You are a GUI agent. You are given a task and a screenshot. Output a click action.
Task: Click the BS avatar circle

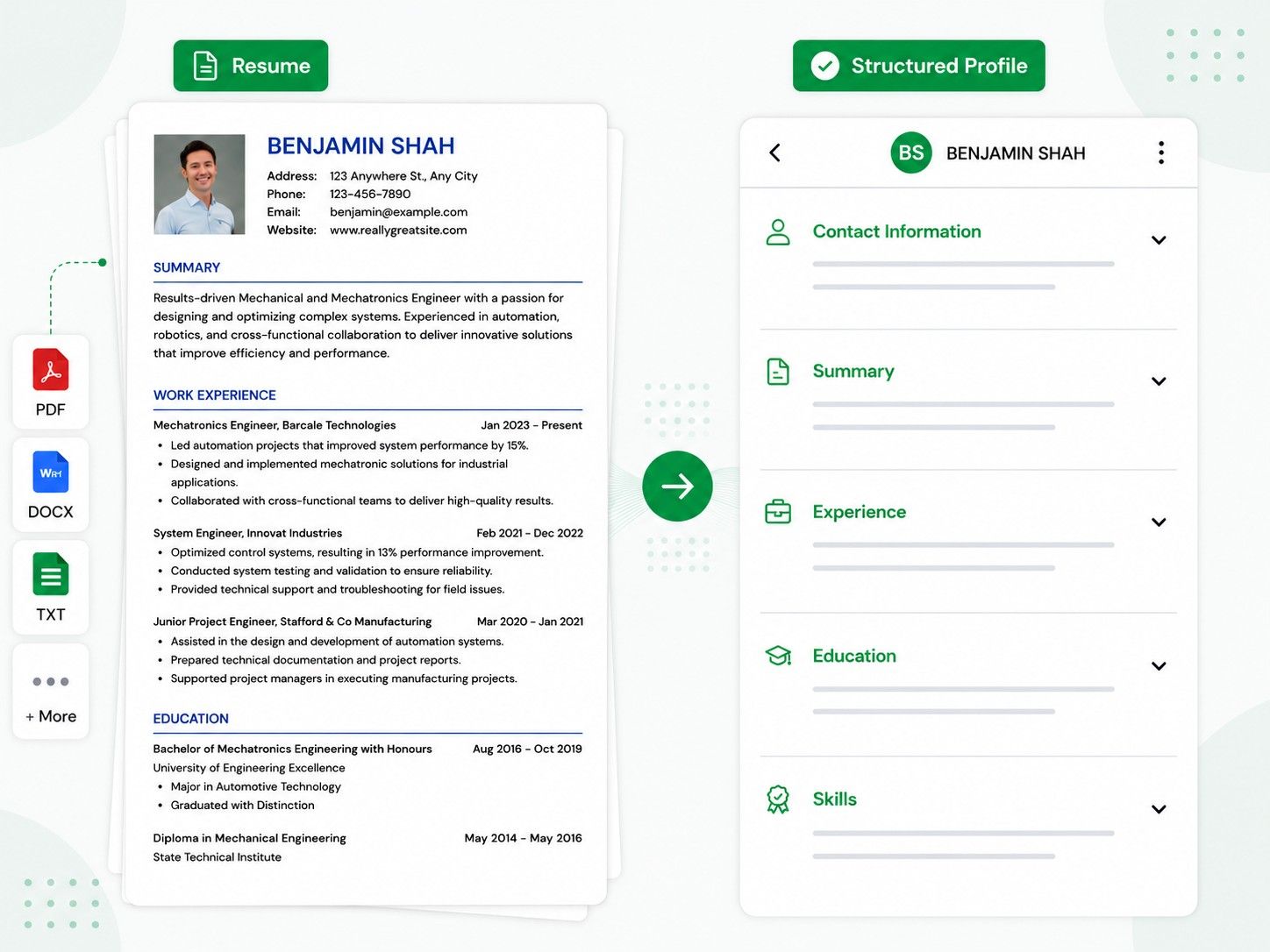click(911, 153)
